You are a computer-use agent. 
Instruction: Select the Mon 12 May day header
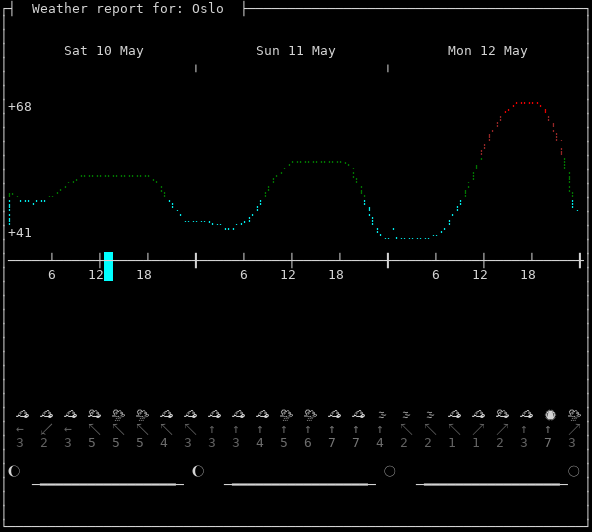tap(487, 51)
